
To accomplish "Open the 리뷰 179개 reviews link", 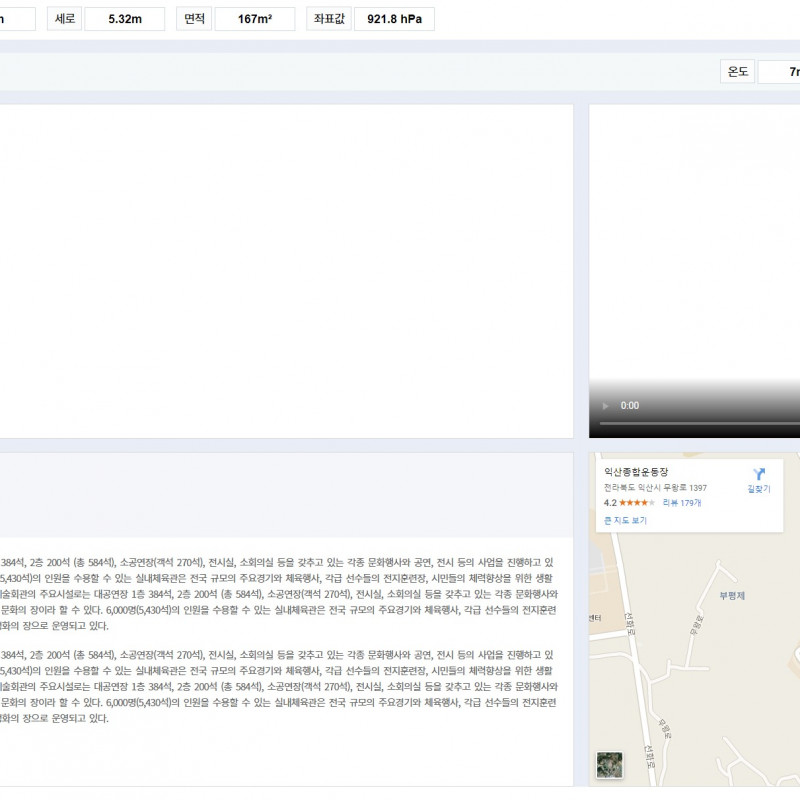I will click(x=681, y=503).
